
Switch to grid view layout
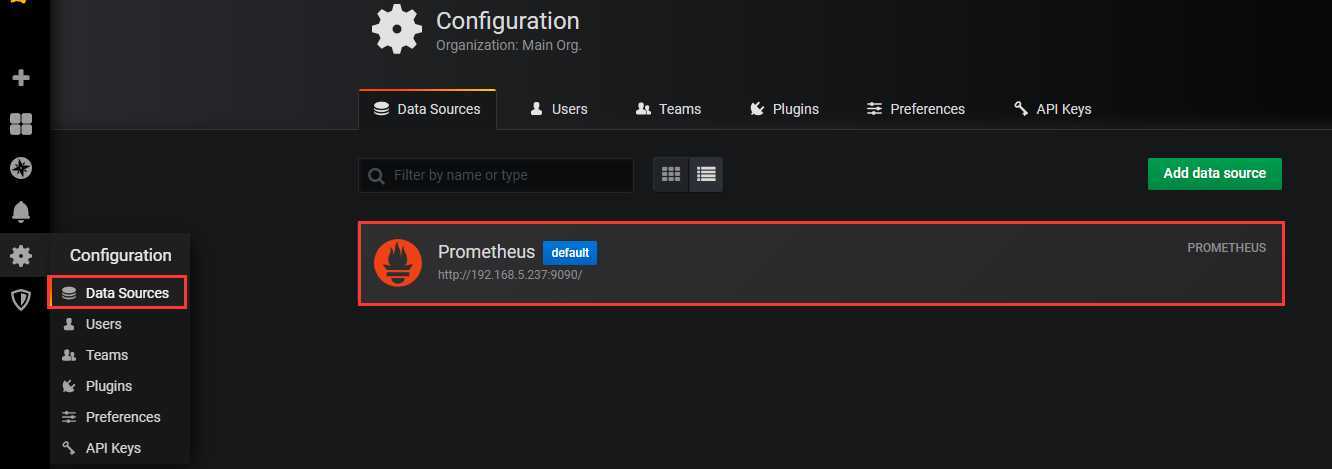(671, 174)
